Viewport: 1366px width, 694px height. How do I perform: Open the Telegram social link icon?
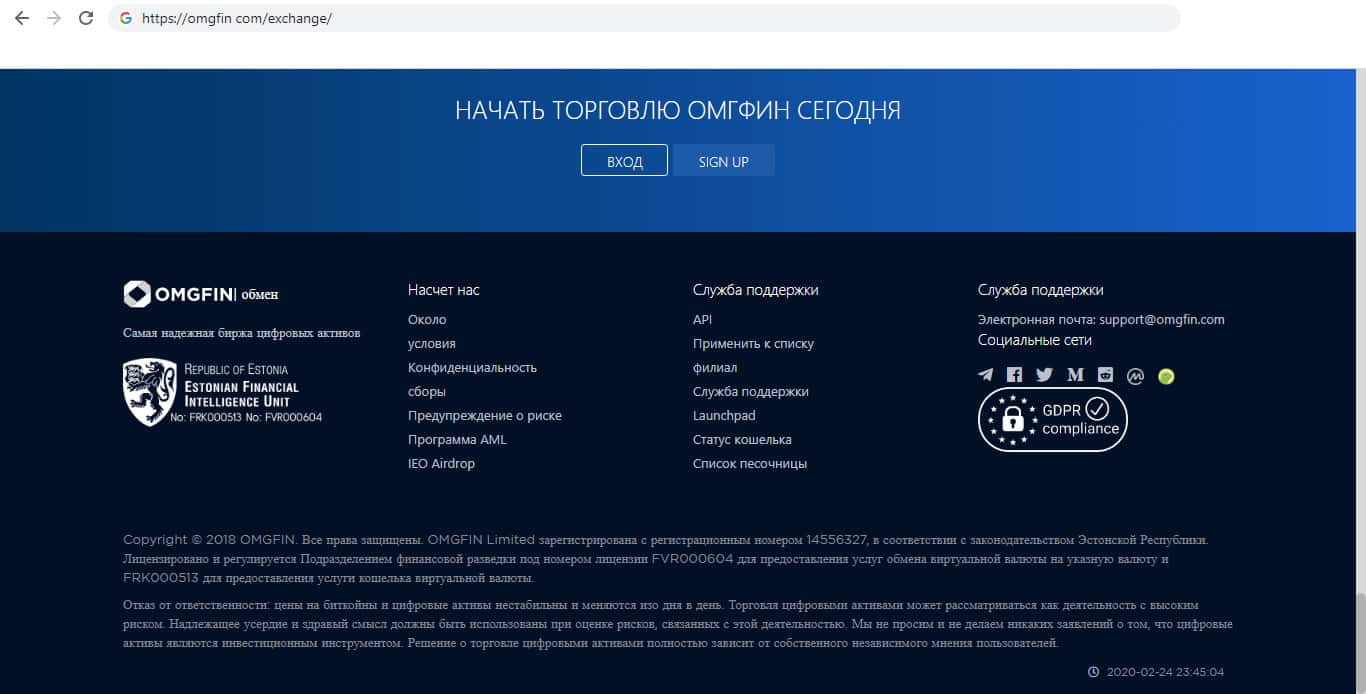pyautogui.click(x=986, y=375)
